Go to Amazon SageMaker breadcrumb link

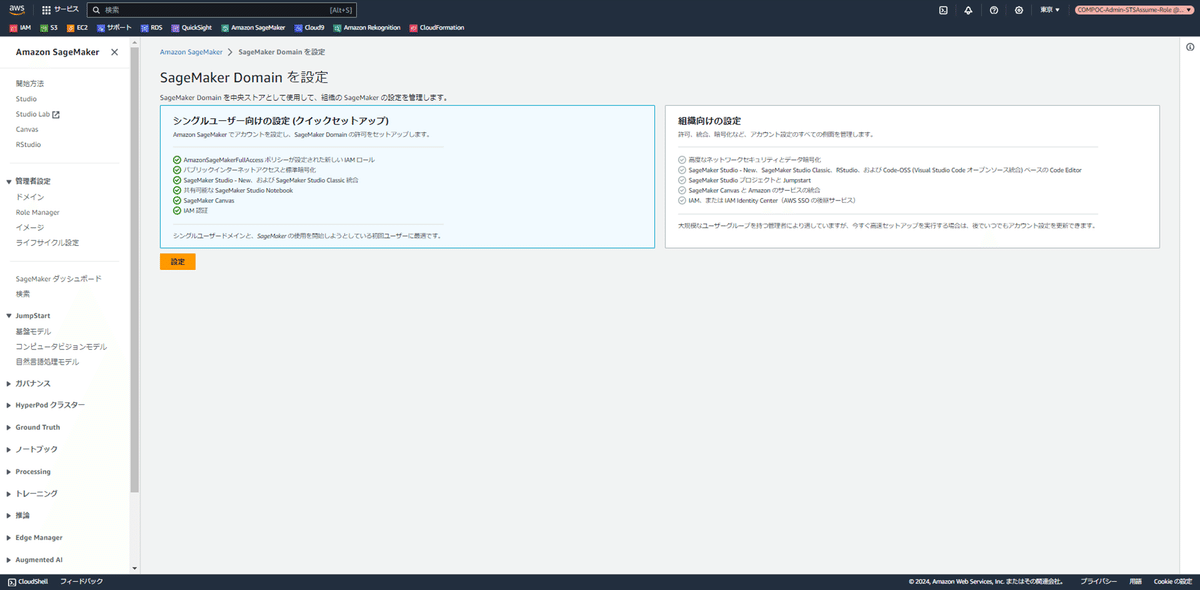(191, 51)
